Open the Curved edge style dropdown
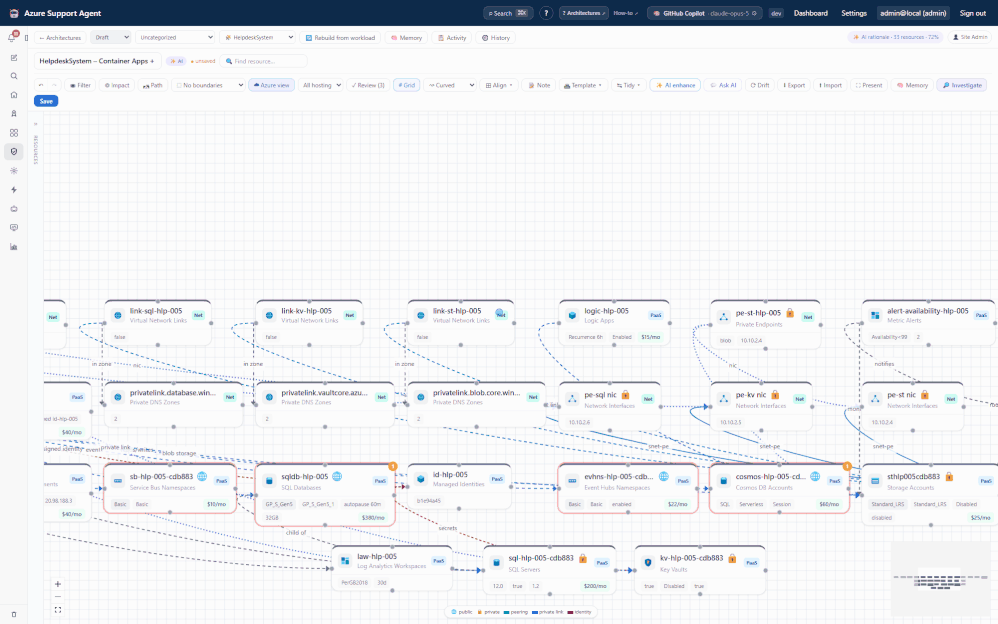Screen dimensions: 998x624 450,85
